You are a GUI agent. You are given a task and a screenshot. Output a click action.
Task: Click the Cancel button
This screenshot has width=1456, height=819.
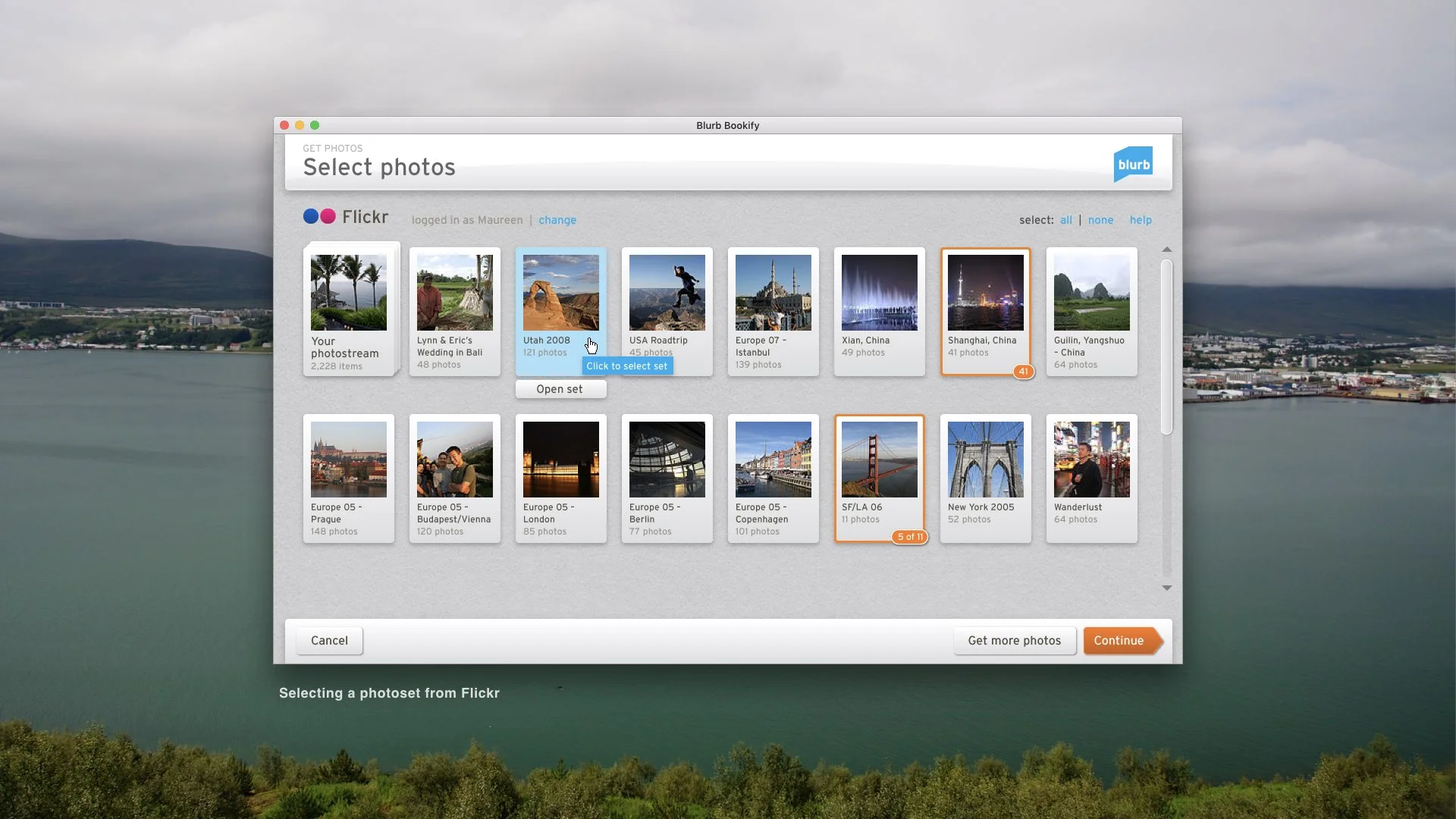point(328,640)
